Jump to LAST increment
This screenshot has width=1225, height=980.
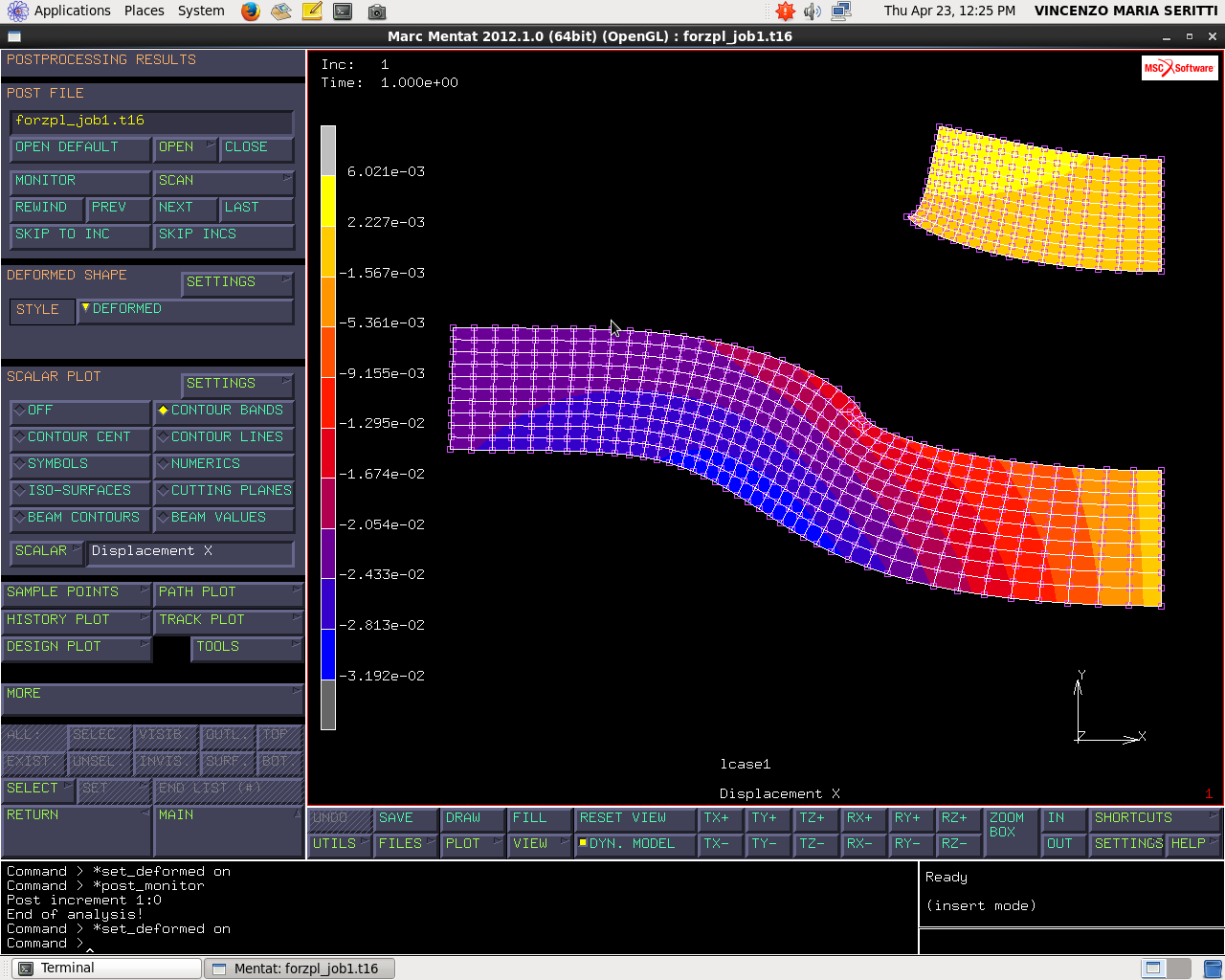coord(256,208)
